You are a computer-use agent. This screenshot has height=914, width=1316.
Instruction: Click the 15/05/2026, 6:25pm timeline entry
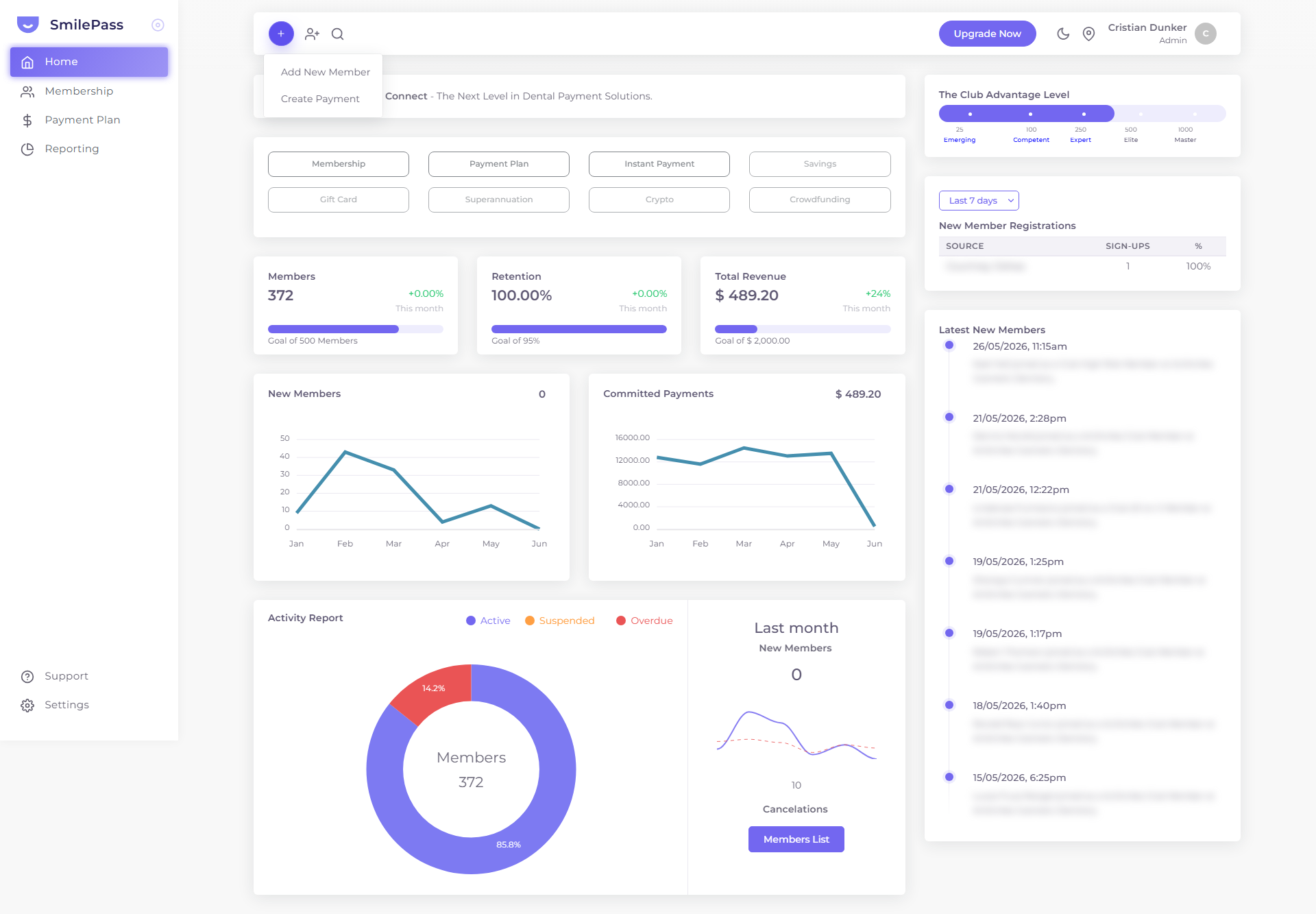[1019, 778]
